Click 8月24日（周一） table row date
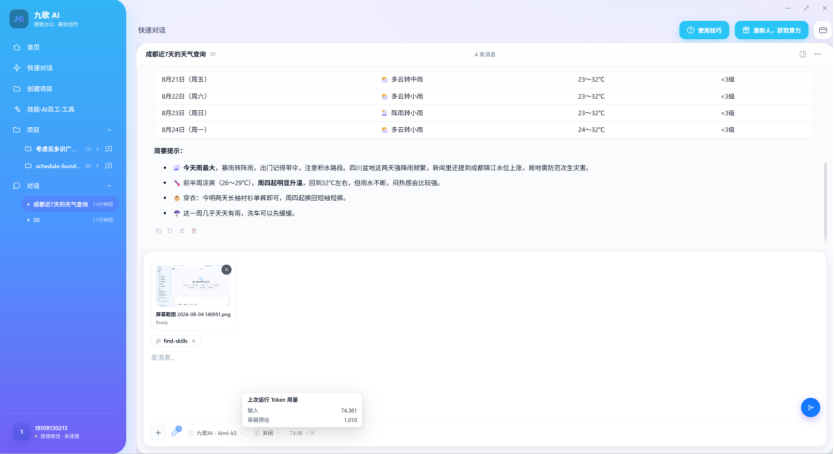This screenshot has height=454, width=834. 184,130
